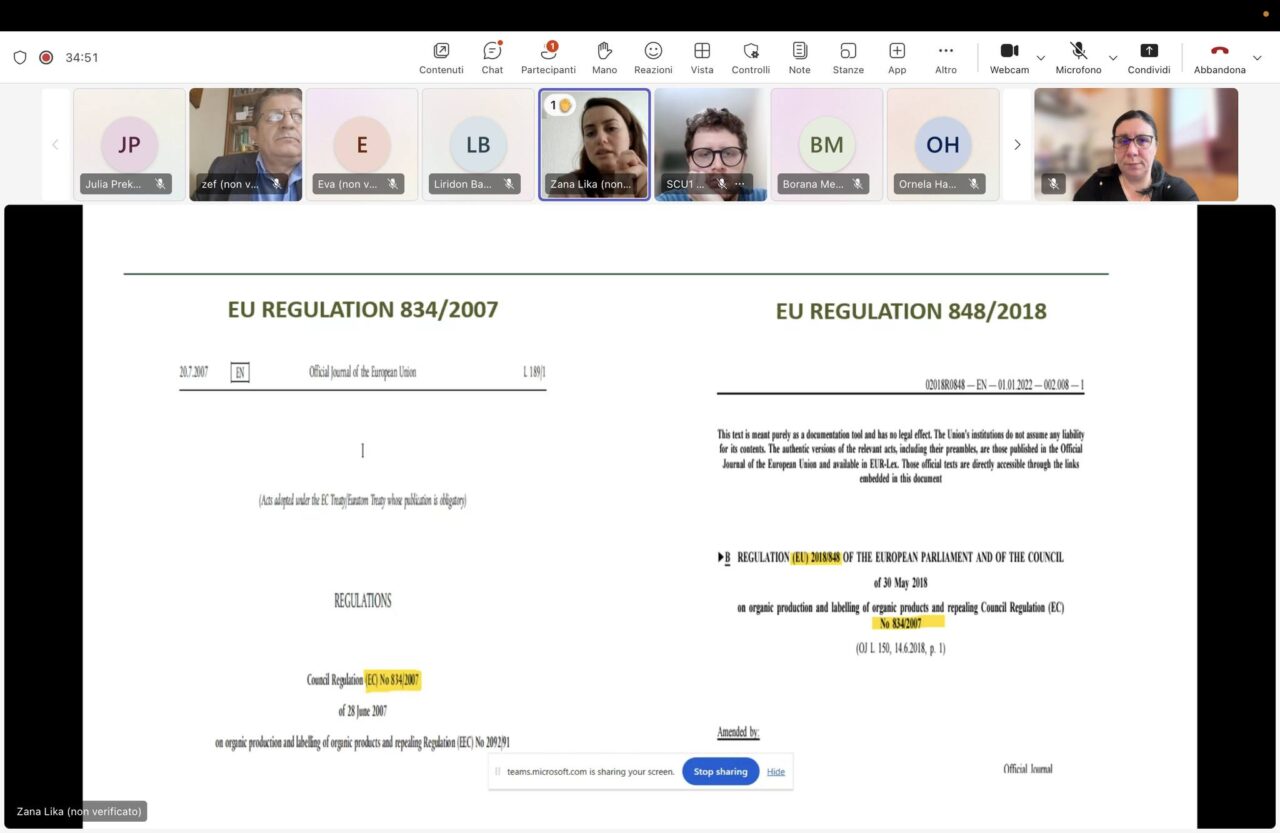Click the red recording indicator
Screen dimensions: 1280x833
click(46, 57)
